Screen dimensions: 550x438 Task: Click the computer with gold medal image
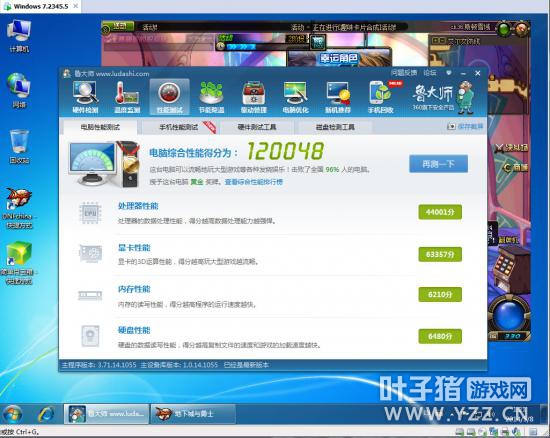[104, 164]
